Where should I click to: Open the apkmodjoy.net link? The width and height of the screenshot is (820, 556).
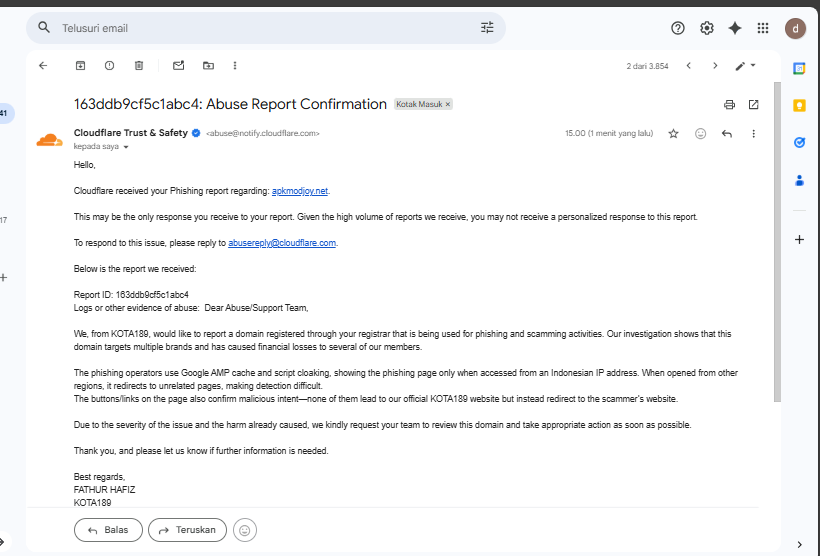(300, 191)
